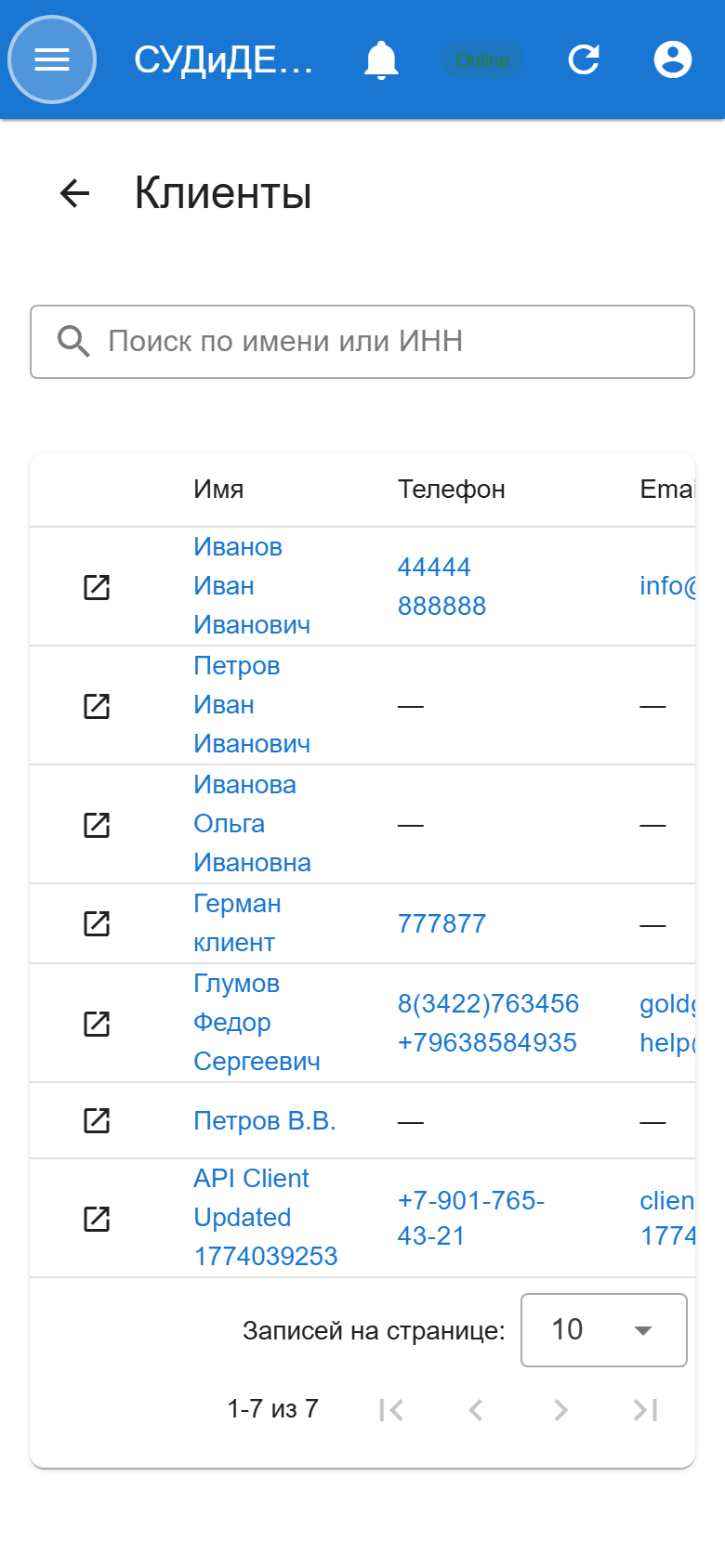The height and width of the screenshot is (1568, 725).
Task: Click phone number 777877 link
Action: [442, 924]
